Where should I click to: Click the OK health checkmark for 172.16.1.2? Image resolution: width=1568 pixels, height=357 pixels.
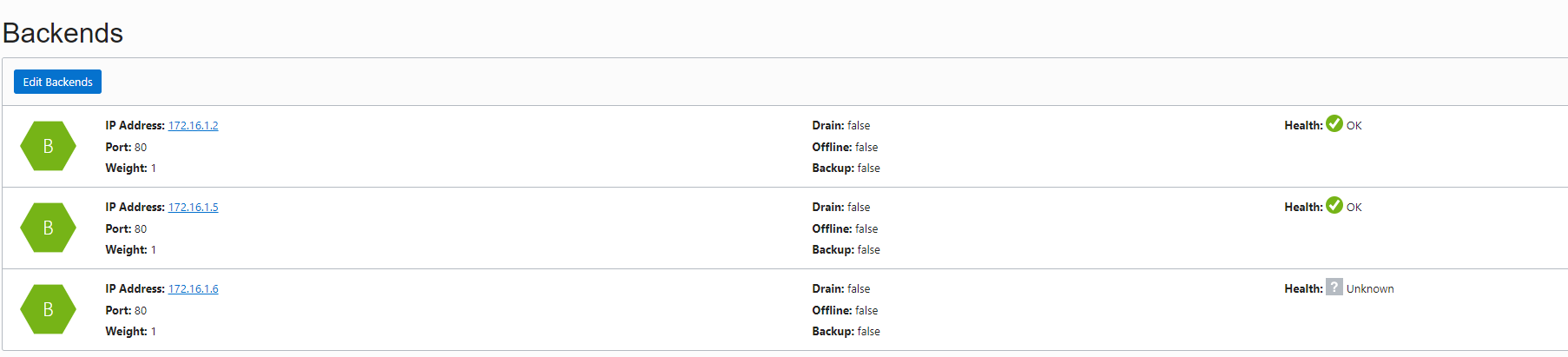click(x=1334, y=124)
